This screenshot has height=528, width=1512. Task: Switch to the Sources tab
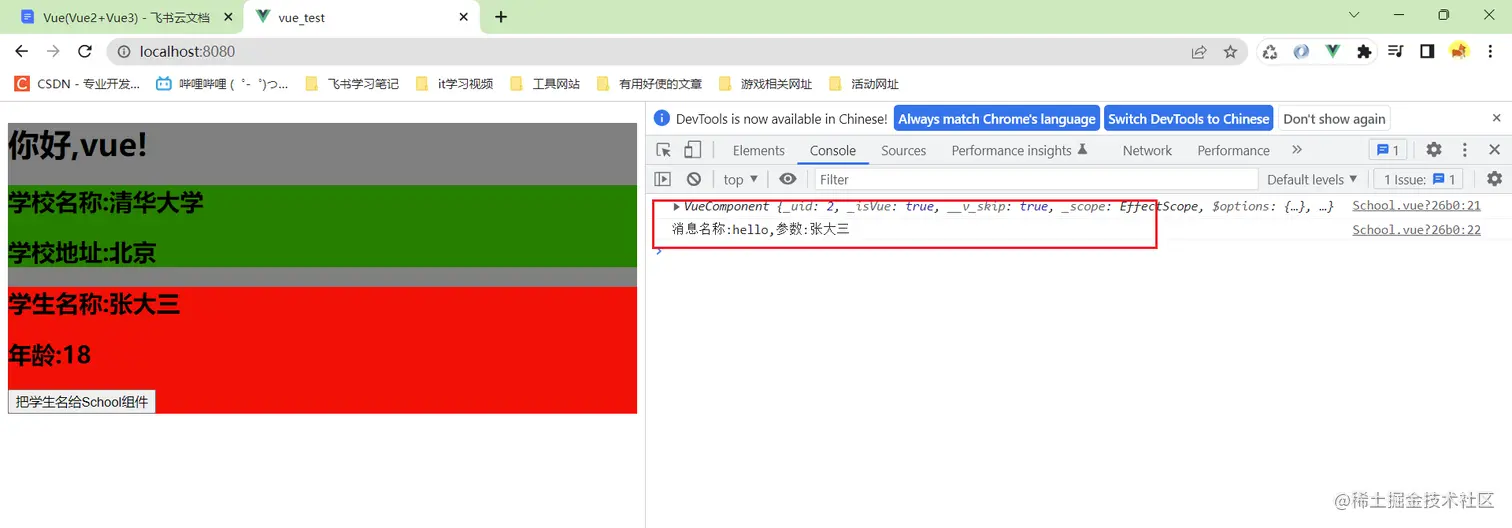904,150
